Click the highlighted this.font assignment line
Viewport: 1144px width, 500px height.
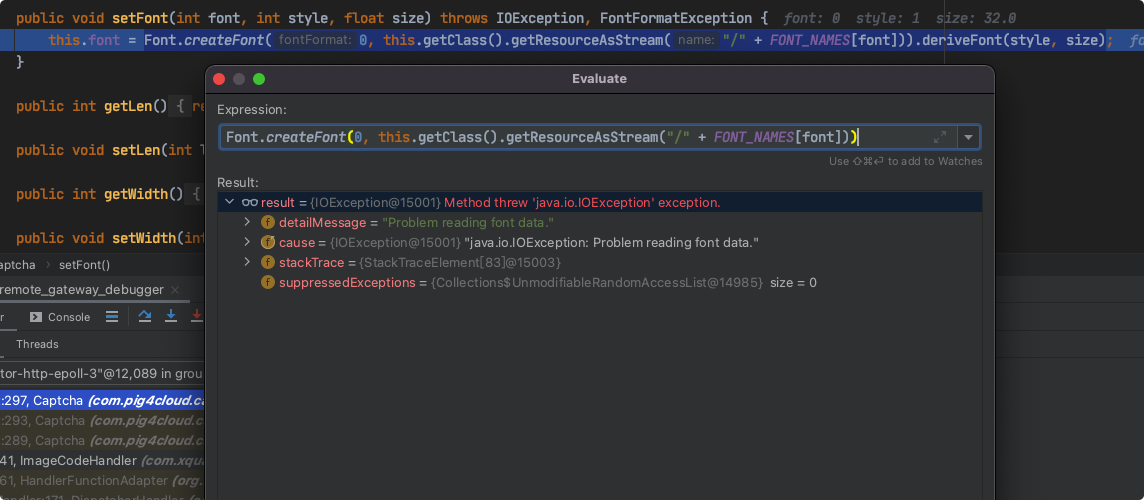pos(572,40)
